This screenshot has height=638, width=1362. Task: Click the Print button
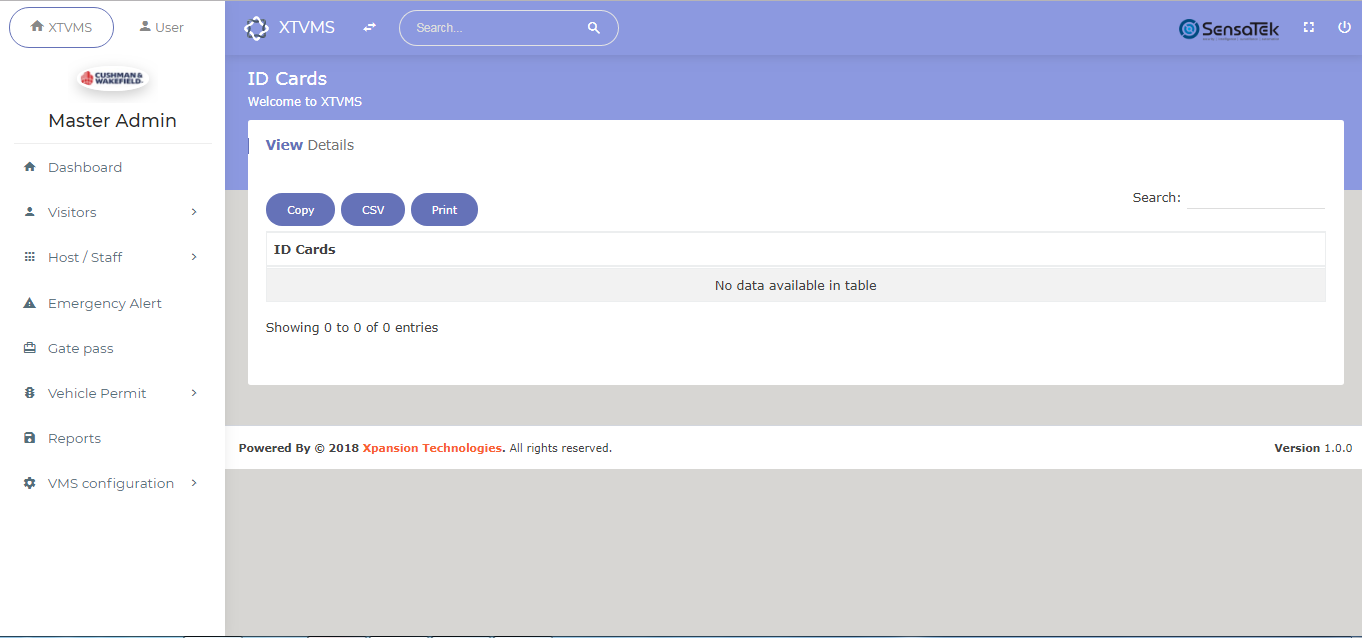(444, 210)
